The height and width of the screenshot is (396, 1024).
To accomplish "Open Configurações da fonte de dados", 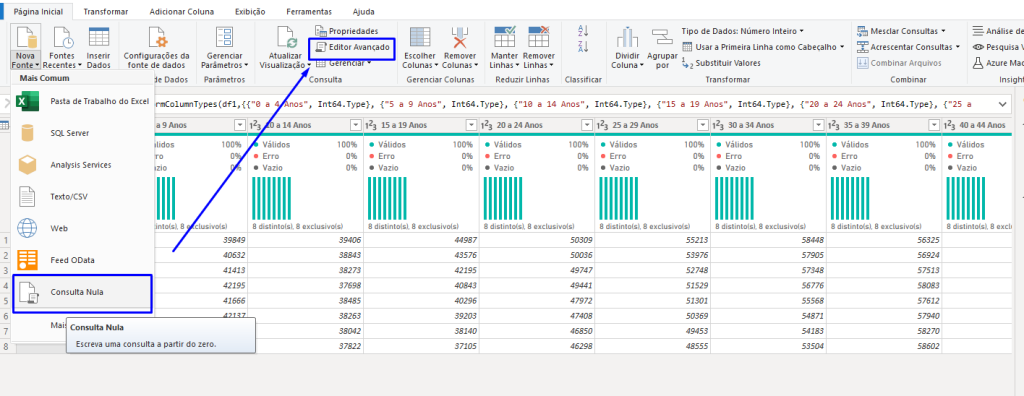I will click(x=157, y=47).
